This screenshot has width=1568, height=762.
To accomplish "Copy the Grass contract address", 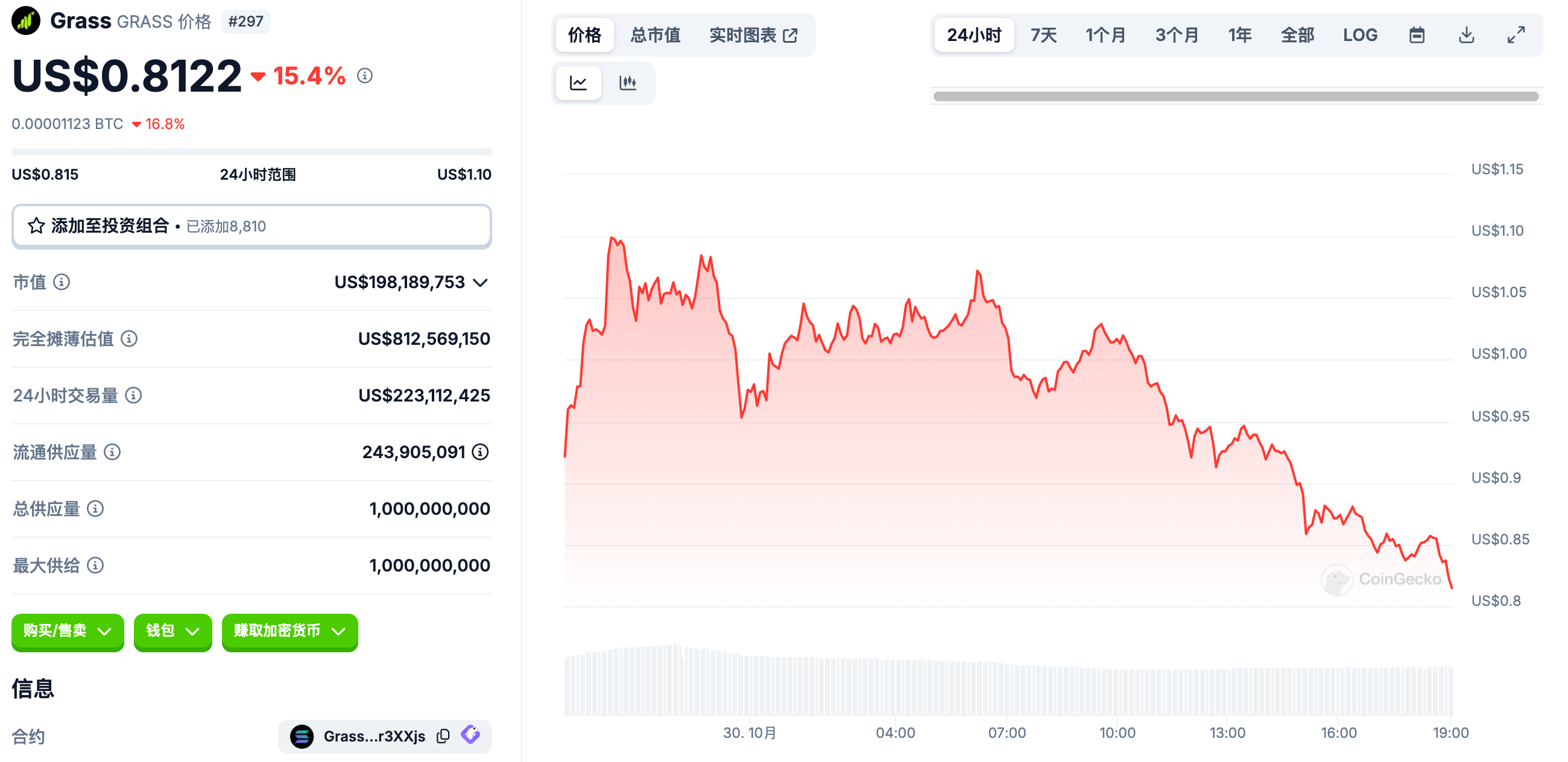I will point(443,736).
